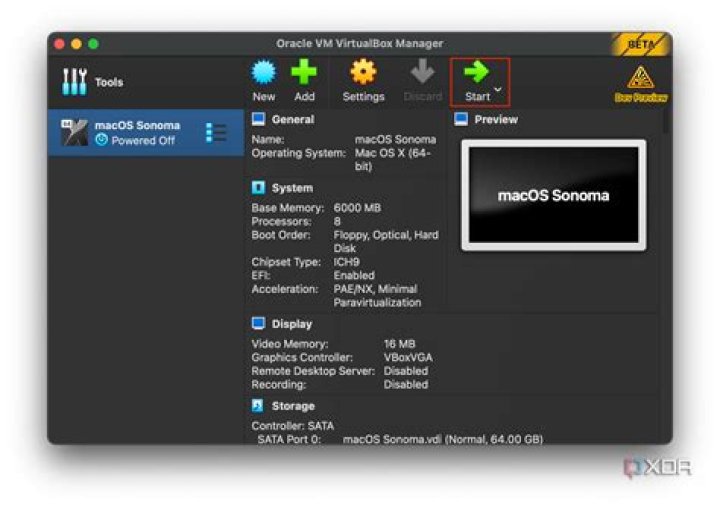Screen dimensions: 720x507
Task: Click the Video Memory value 16 MB
Action: click(x=399, y=344)
